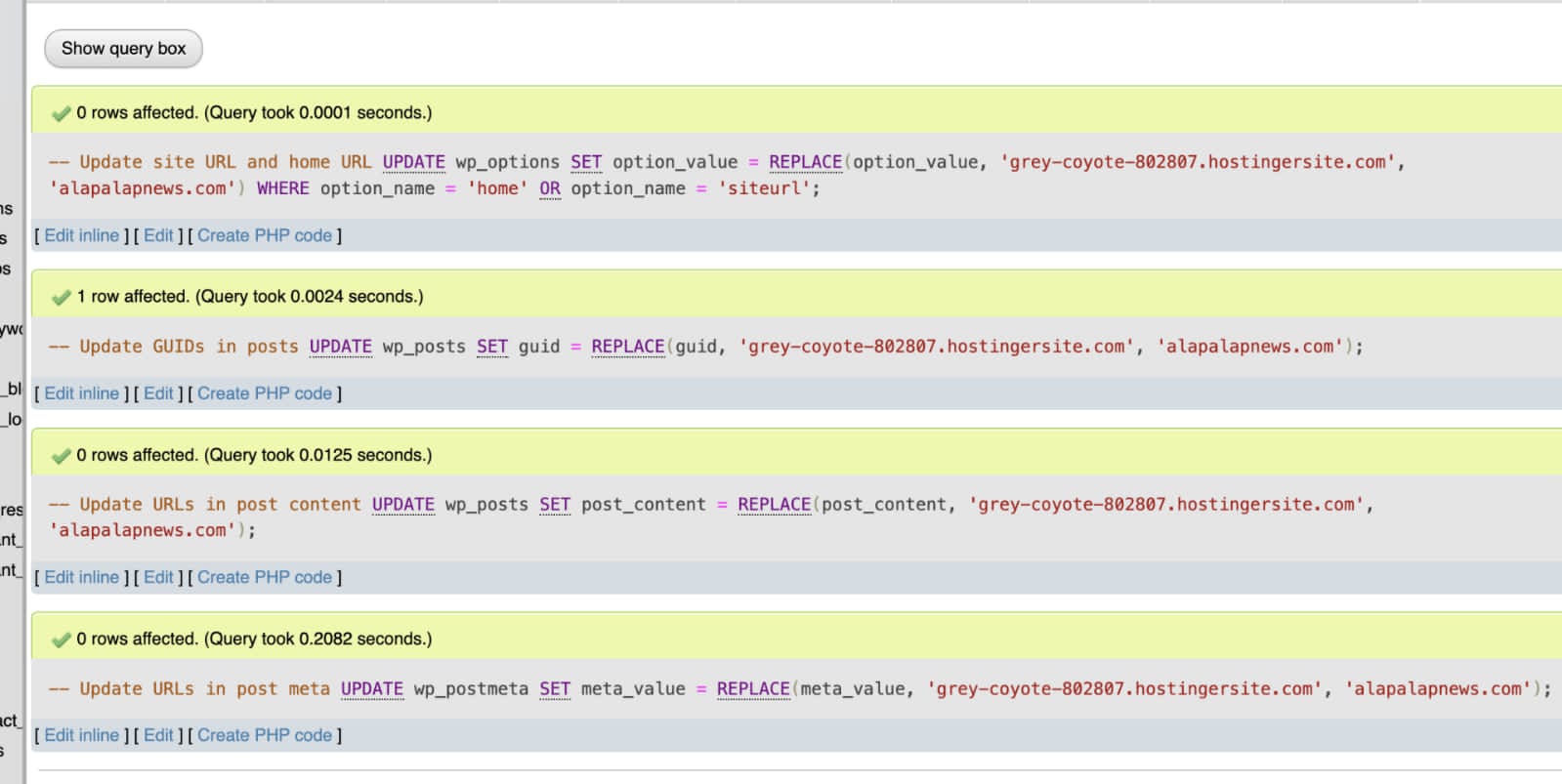Click UPDATE keyword in the wp_postmeta query
This screenshot has height=784, width=1562.
pyautogui.click(x=371, y=689)
